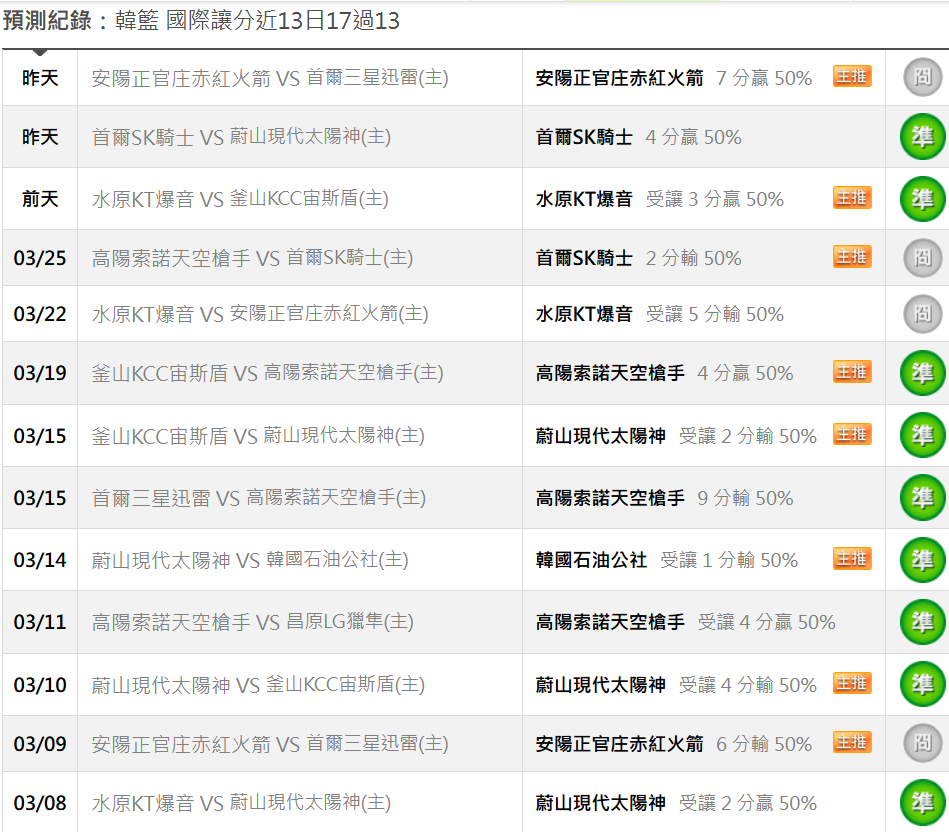Screen dimensions: 949x832
Task: Click prediction 安陽正官庄赤紅火箭 7分贏 50%
Action: click(674, 78)
